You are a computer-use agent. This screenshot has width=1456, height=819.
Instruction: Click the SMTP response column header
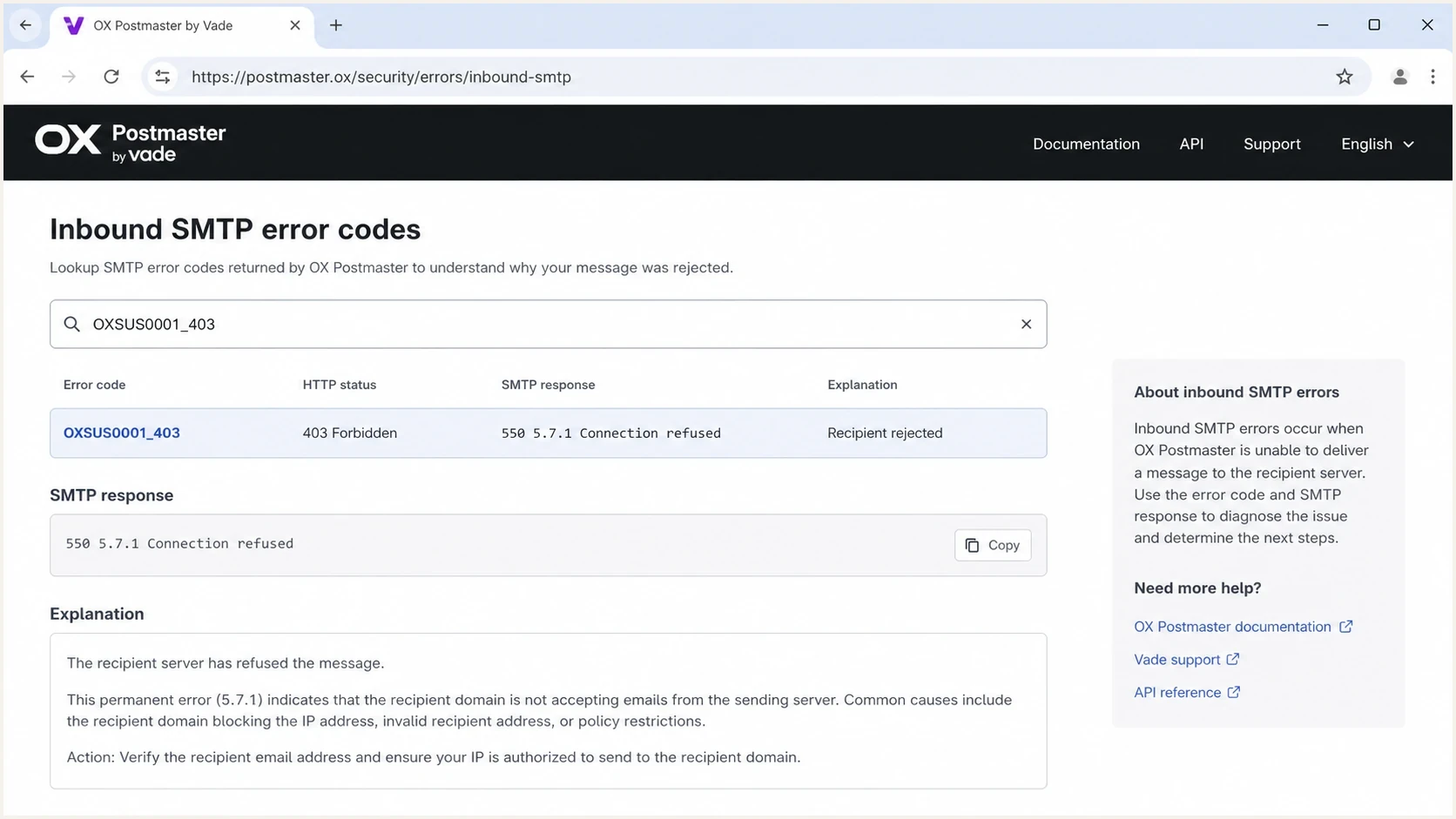[548, 385]
